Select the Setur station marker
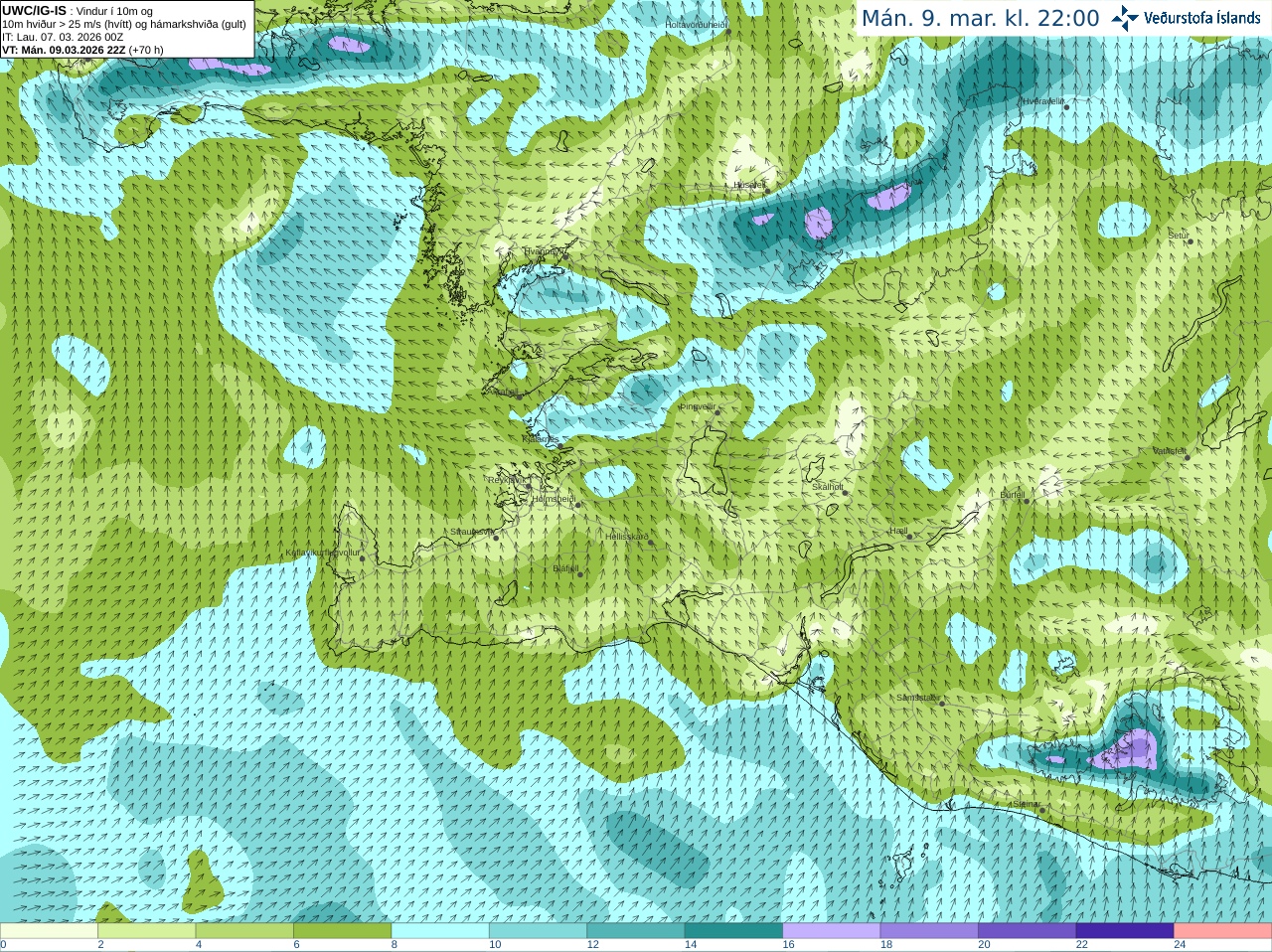 [x=1190, y=241]
